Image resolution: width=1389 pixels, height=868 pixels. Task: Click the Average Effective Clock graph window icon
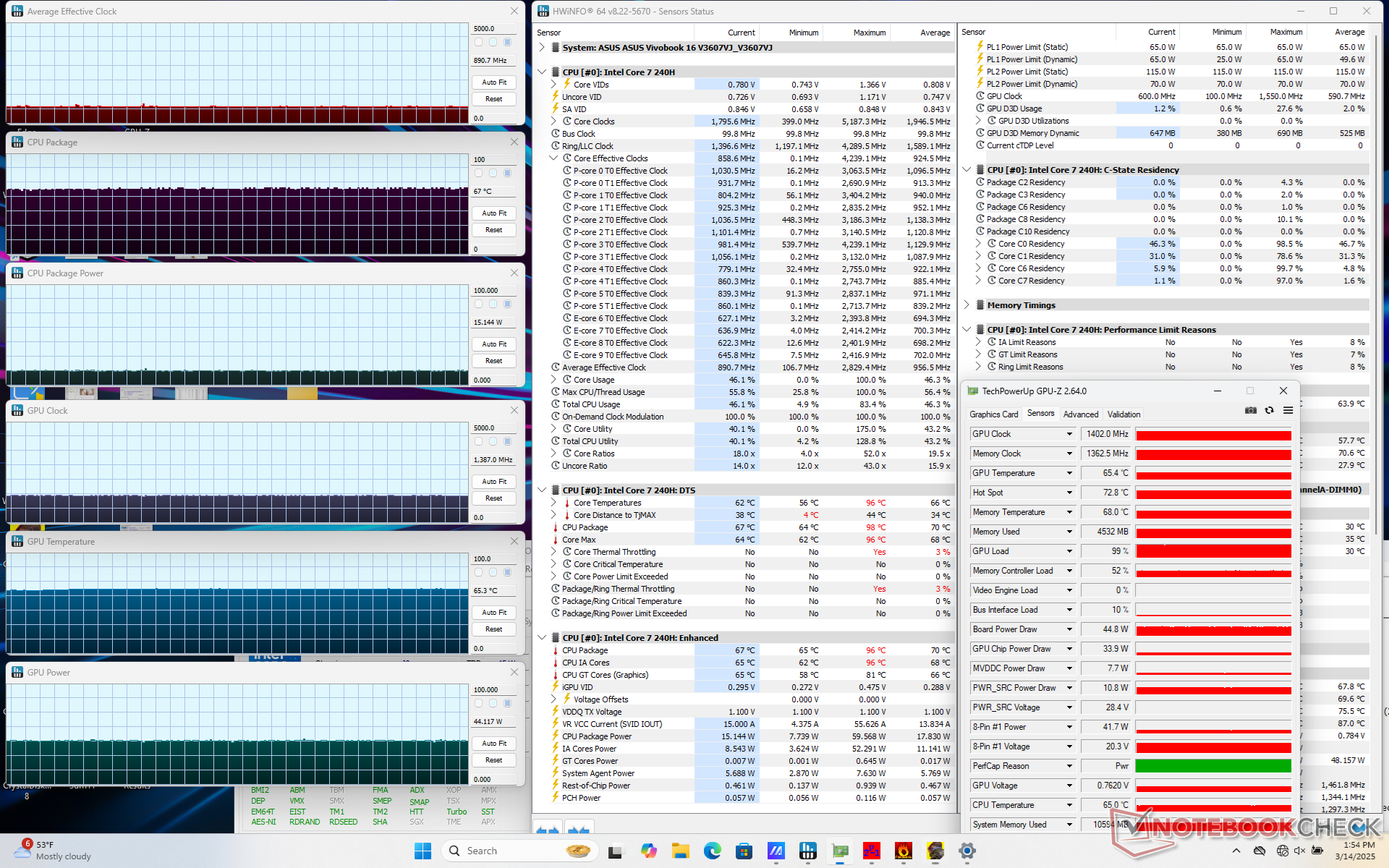[x=17, y=12]
